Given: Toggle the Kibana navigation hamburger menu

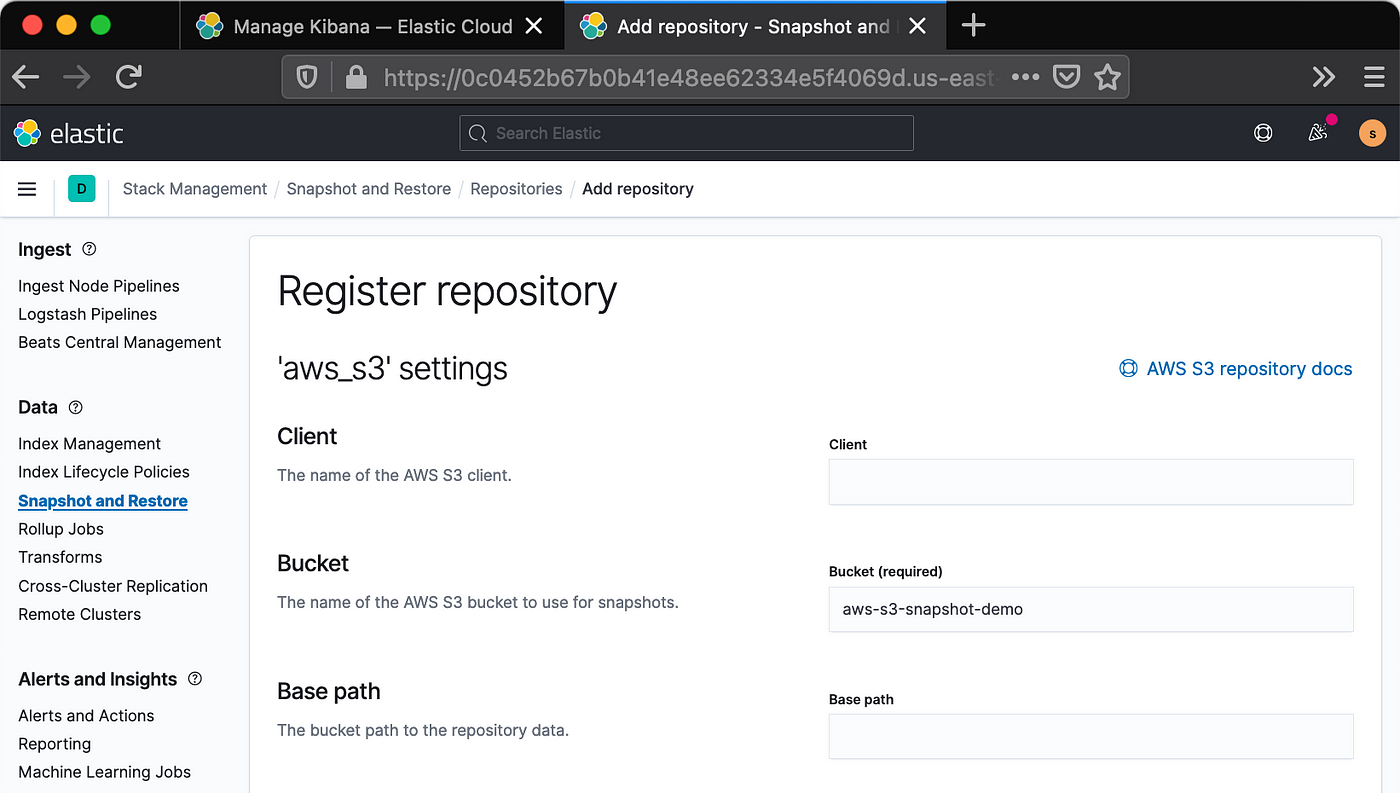Looking at the screenshot, I should coord(27,189).
